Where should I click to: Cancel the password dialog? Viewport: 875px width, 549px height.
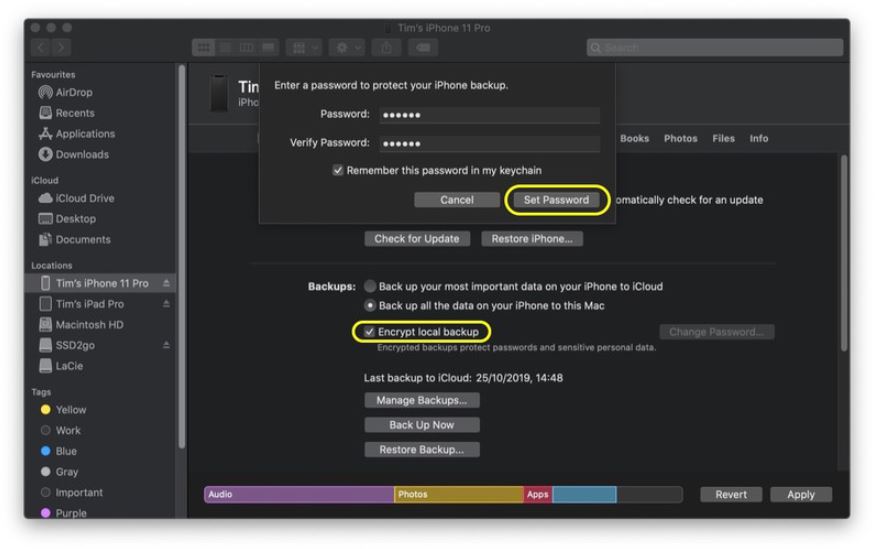click(x=456, y=200)
